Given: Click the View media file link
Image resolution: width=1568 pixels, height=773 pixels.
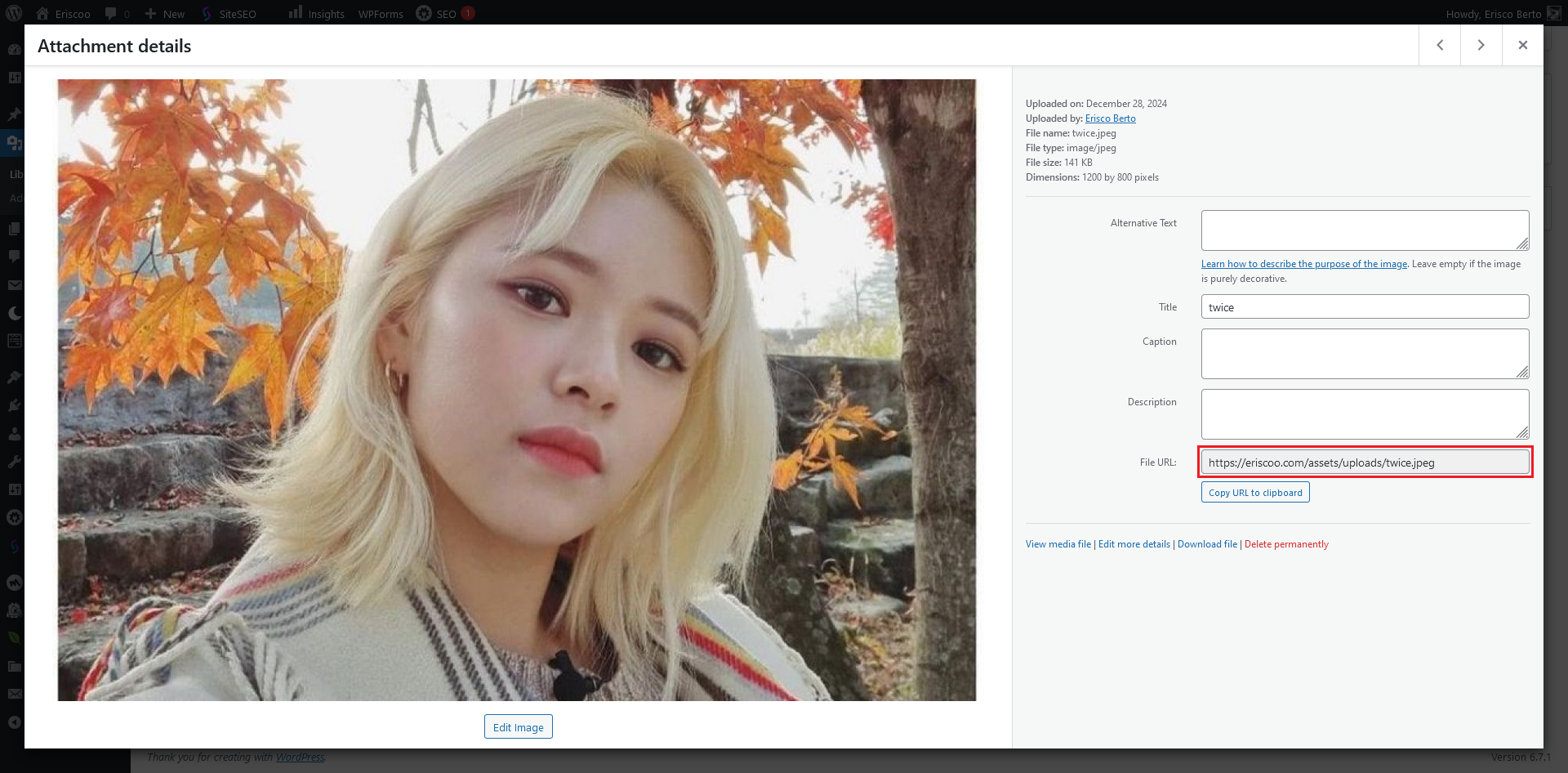Looking at the screenshot, I should coord(1058,544).
